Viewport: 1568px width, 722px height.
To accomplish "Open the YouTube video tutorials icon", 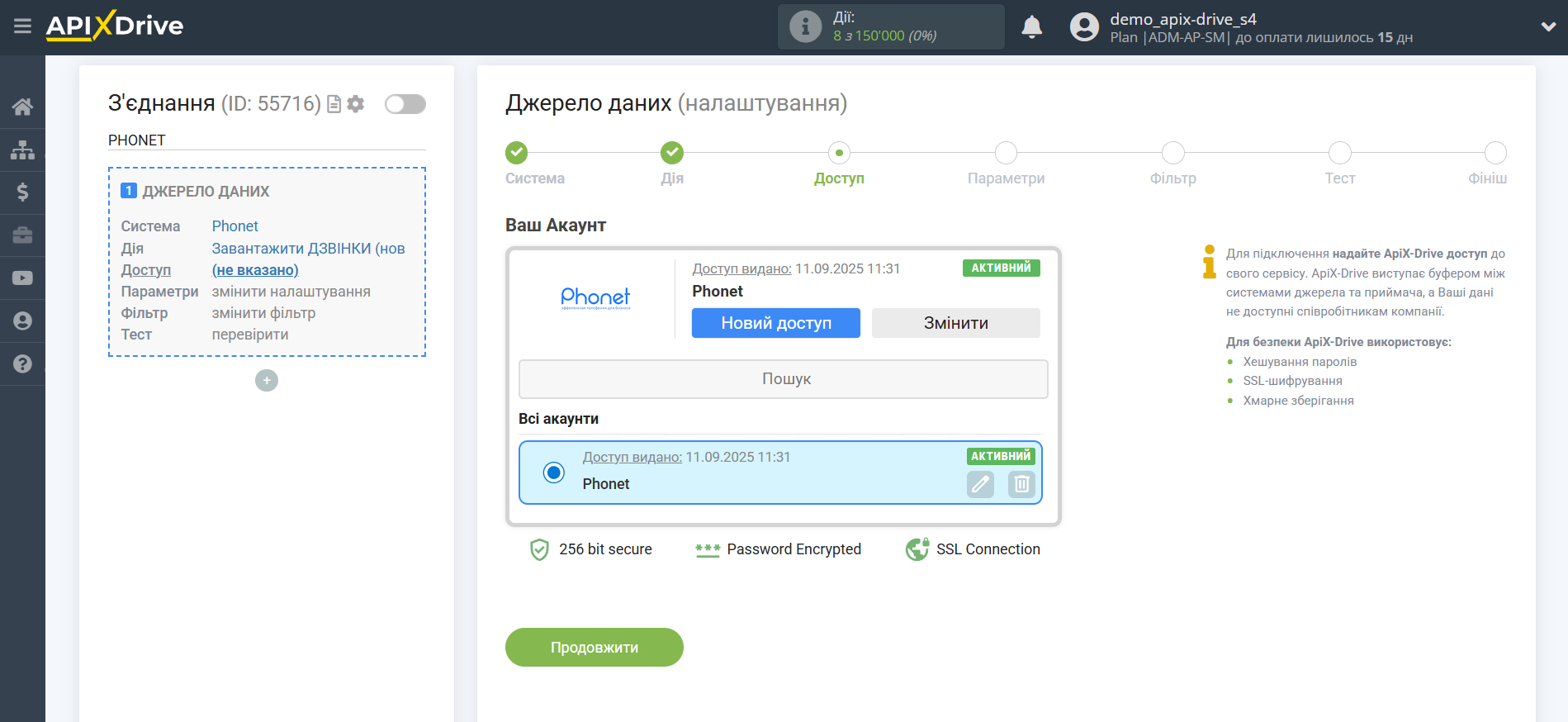I will [22, 278].
